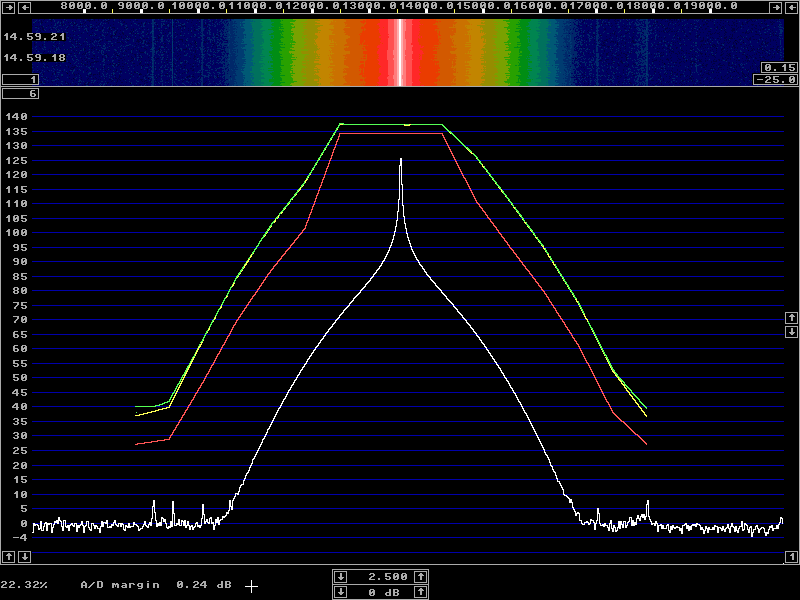Click the 19000.0 frequency scale label
Image resolution: width=800 pixels, height=600 pixels.
(710, 6)
